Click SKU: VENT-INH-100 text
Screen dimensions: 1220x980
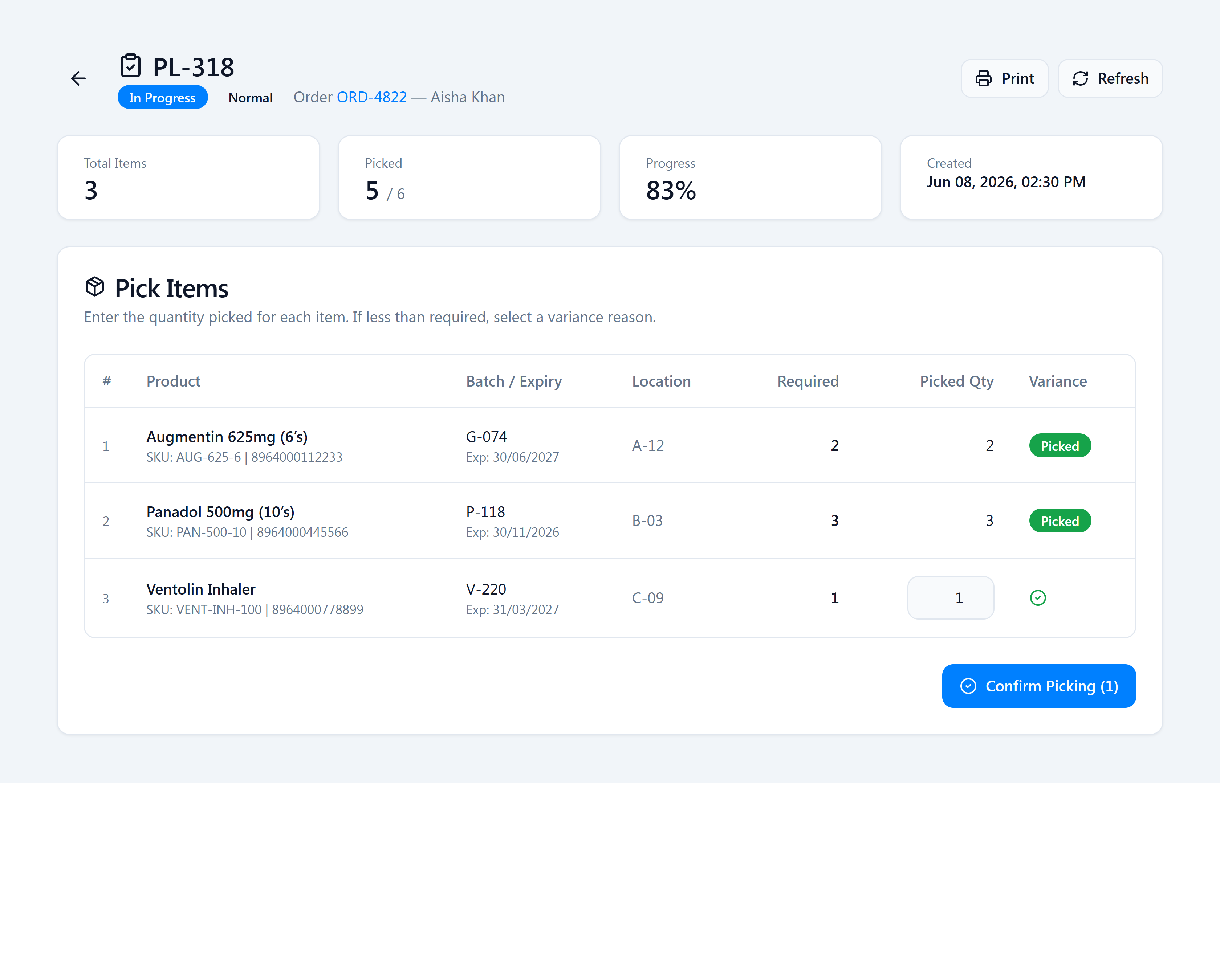pos(204,610)
